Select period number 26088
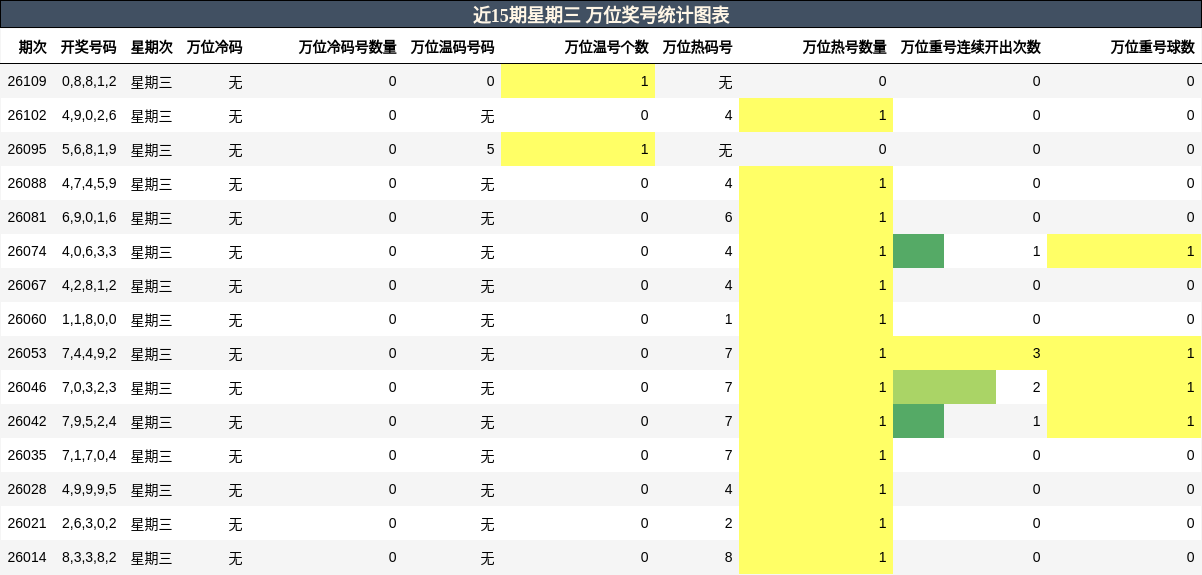 pos(27,183)
